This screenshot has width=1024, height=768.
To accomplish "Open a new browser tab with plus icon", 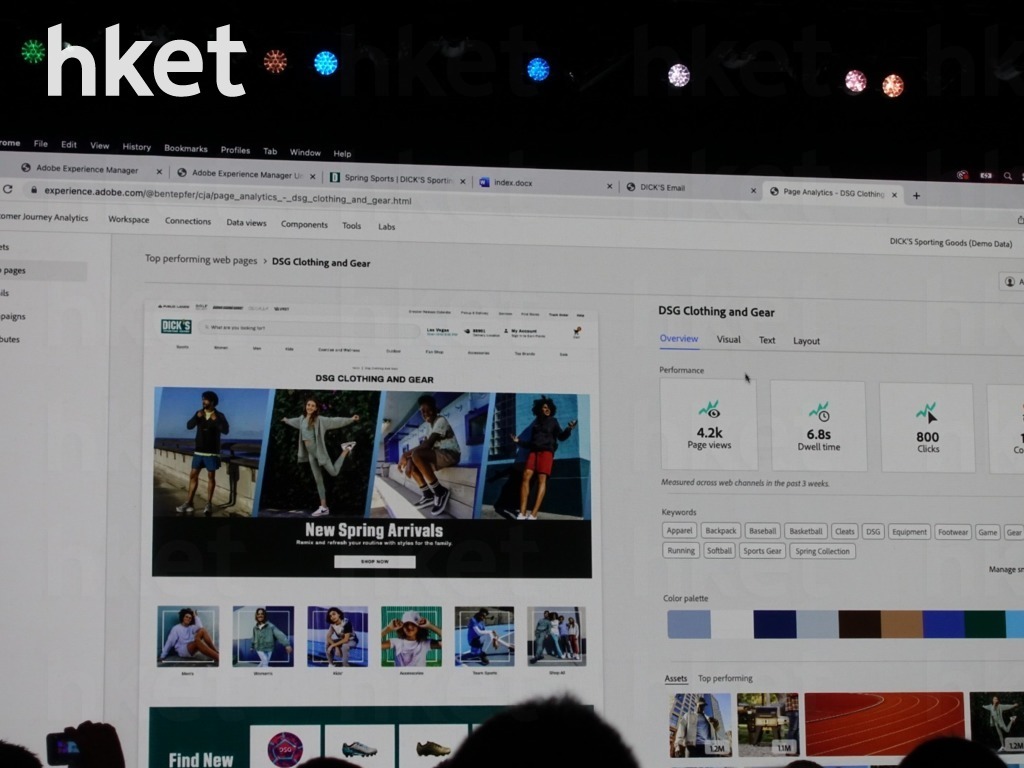I will (x=916, y=195).
